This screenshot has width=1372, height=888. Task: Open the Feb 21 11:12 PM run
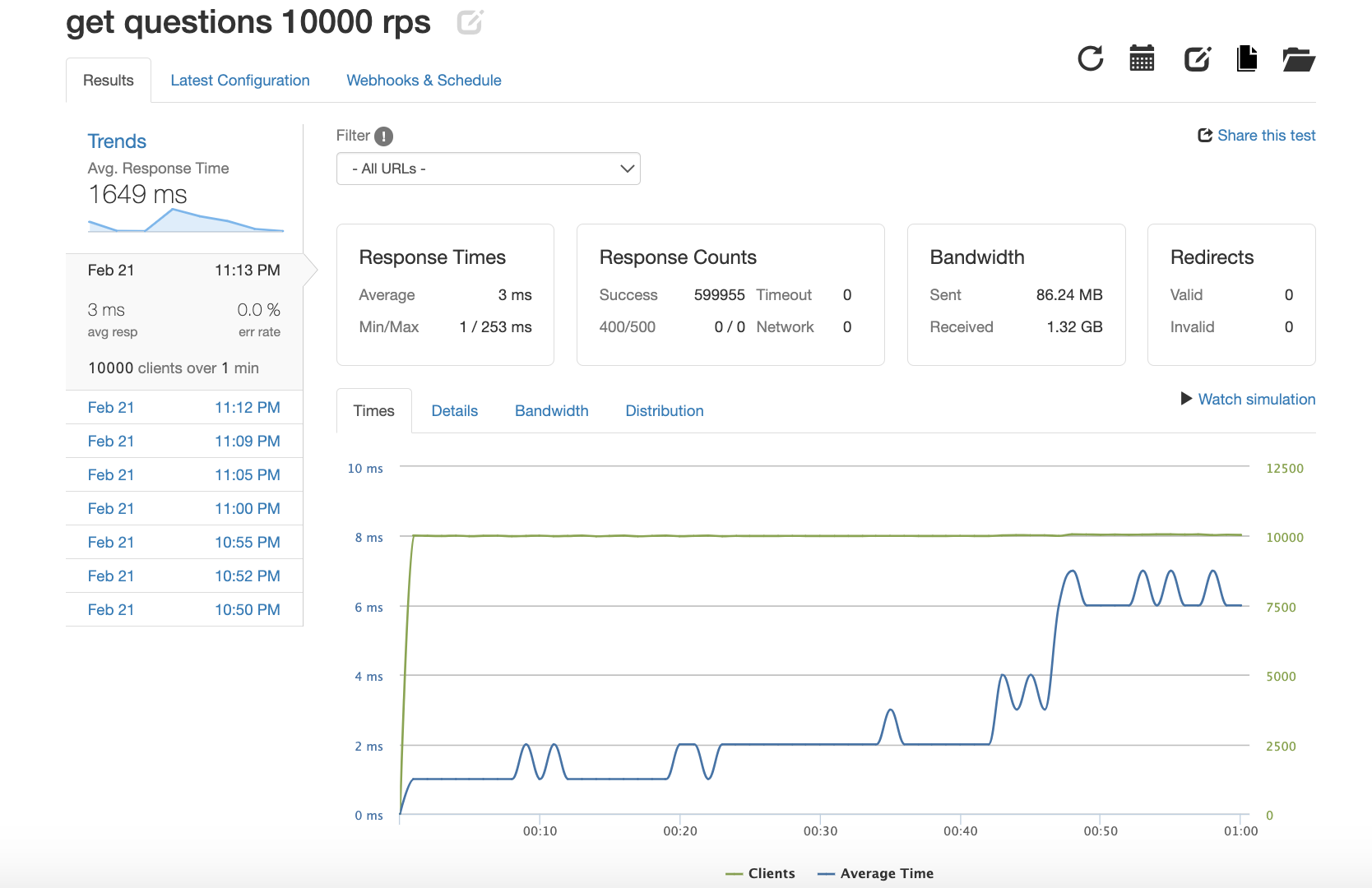(184, 408)
